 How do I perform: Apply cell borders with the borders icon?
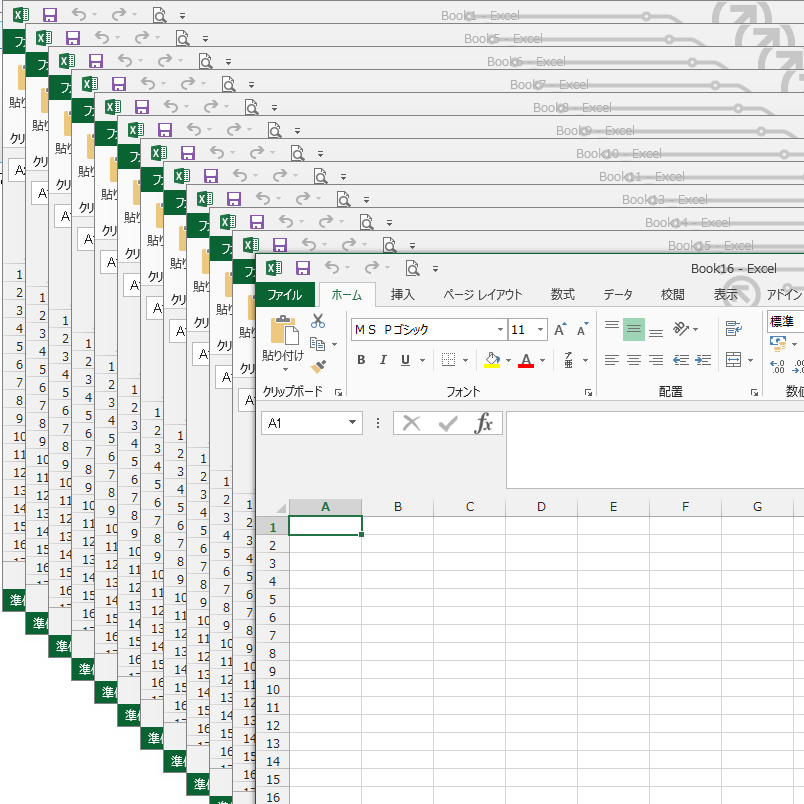point(448,360)
